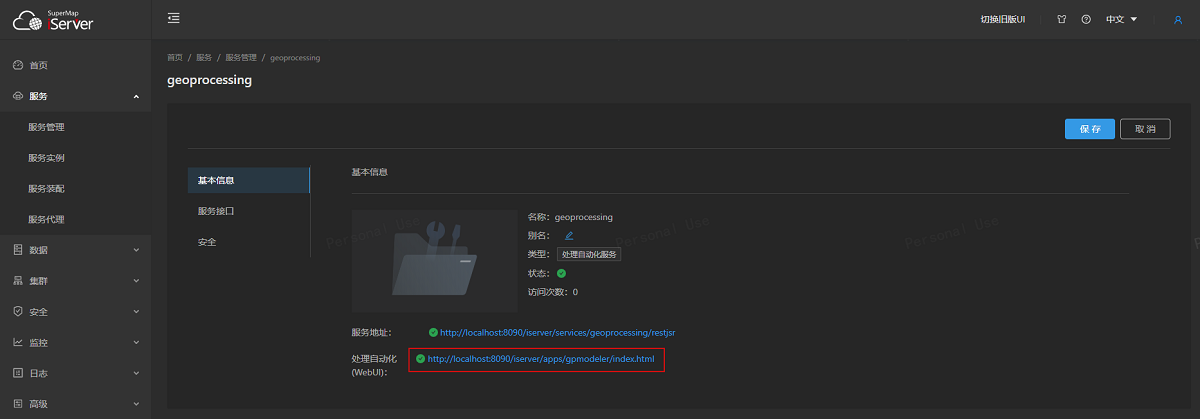
Task: Click the 保存 button
Action: [1089, 129]
